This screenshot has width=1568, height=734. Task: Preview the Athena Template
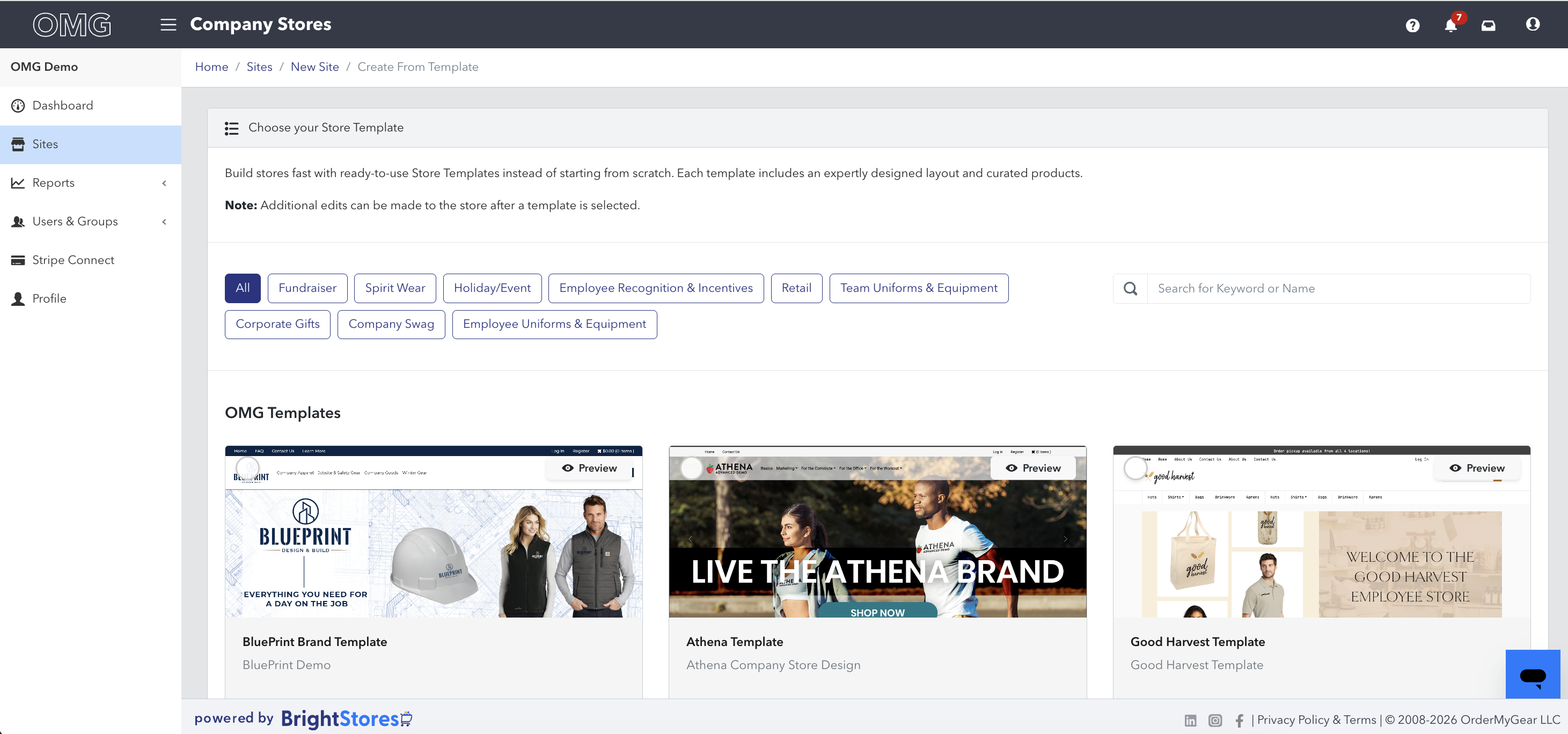click(1033, 468)
